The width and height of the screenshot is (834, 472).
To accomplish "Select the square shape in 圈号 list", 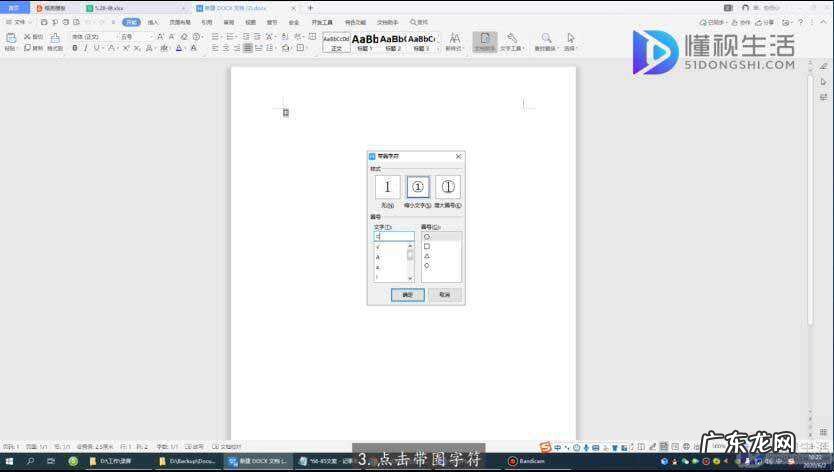I will point(428,246).
